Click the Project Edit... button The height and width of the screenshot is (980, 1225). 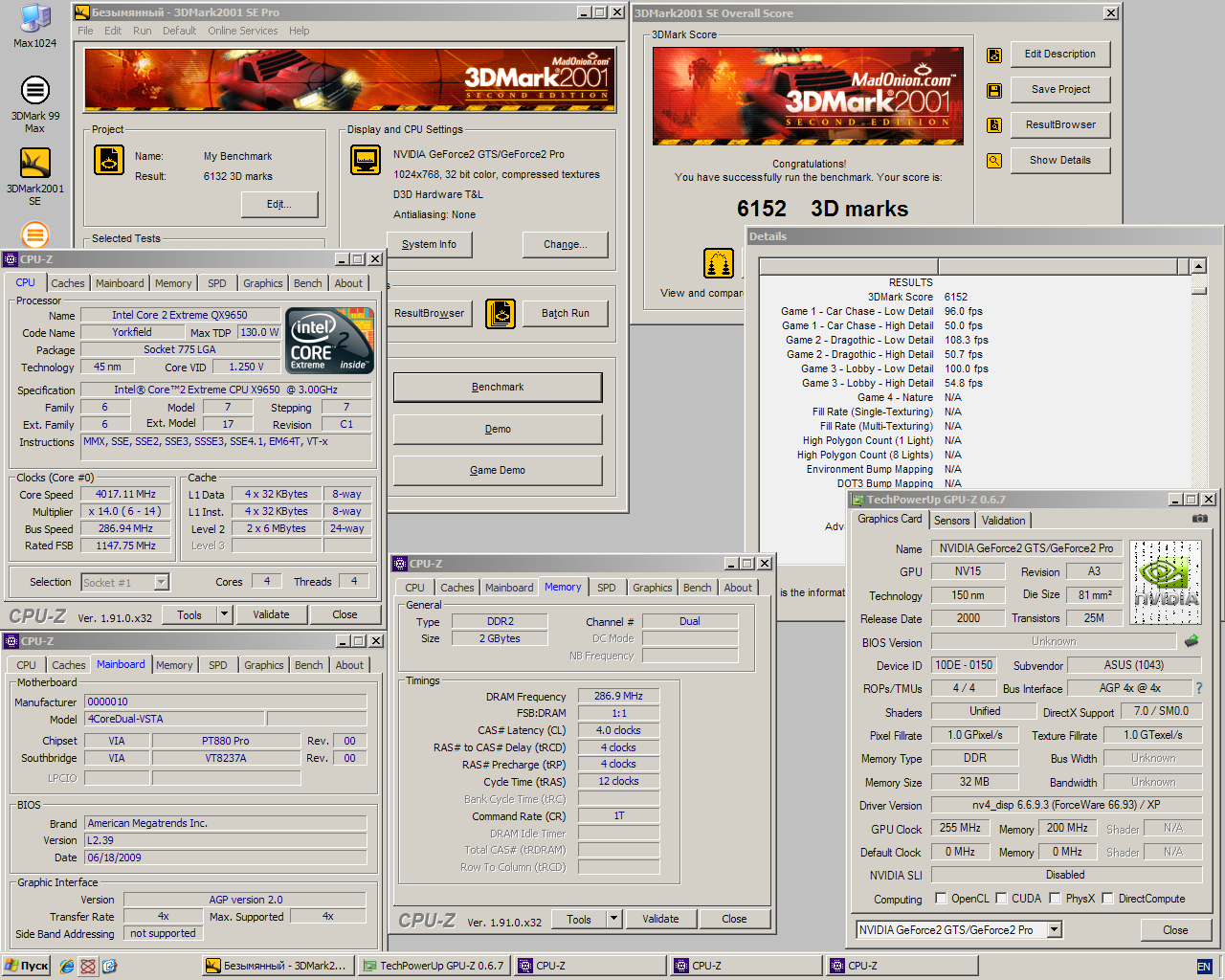[x=278, y=205]
